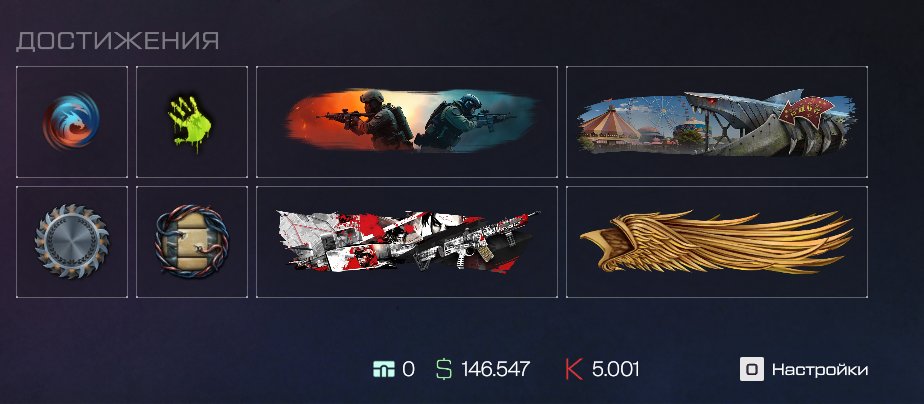Image resolution: width=924 pixels, height=404 pixels.
Task: Click the green dripping handprint achievement
Action: [192, 121]
